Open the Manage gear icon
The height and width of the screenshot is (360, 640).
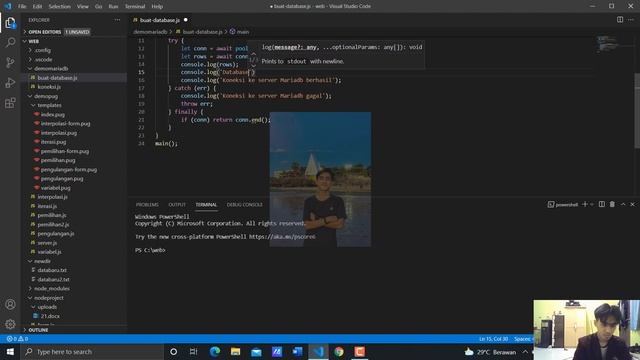pos(10,324)
